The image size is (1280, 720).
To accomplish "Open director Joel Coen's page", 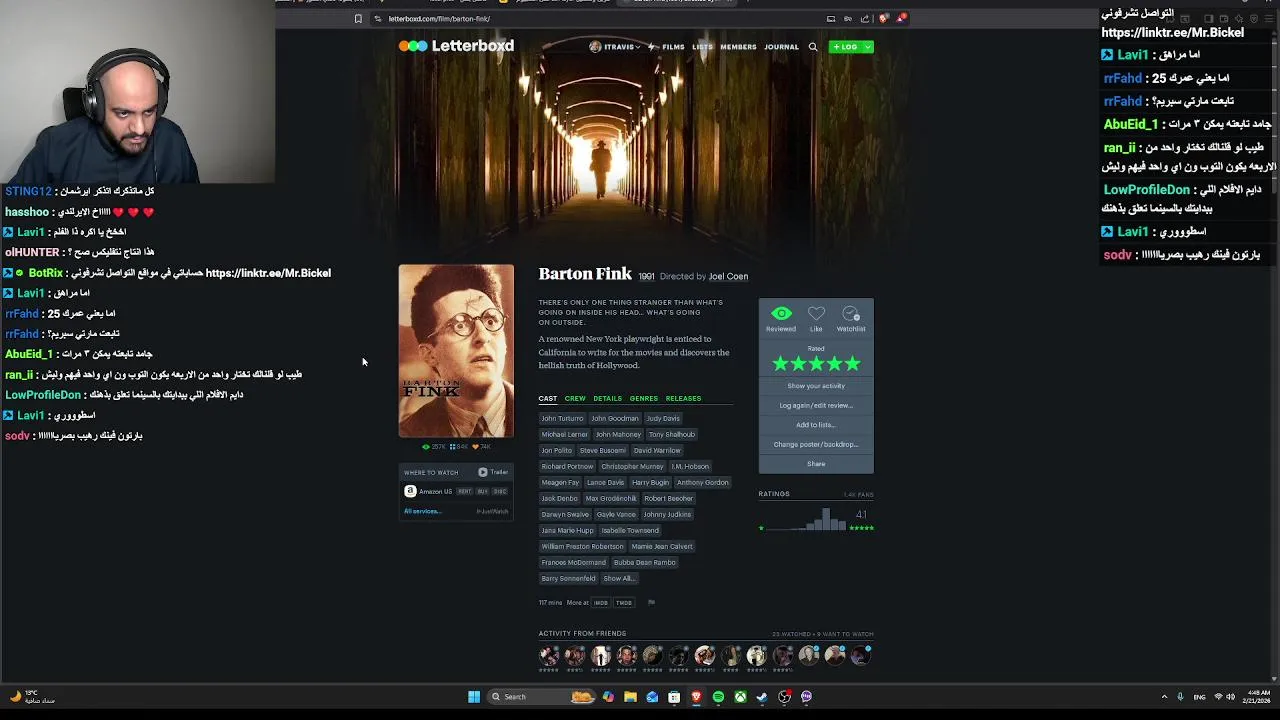I will (x=728, y=276).
